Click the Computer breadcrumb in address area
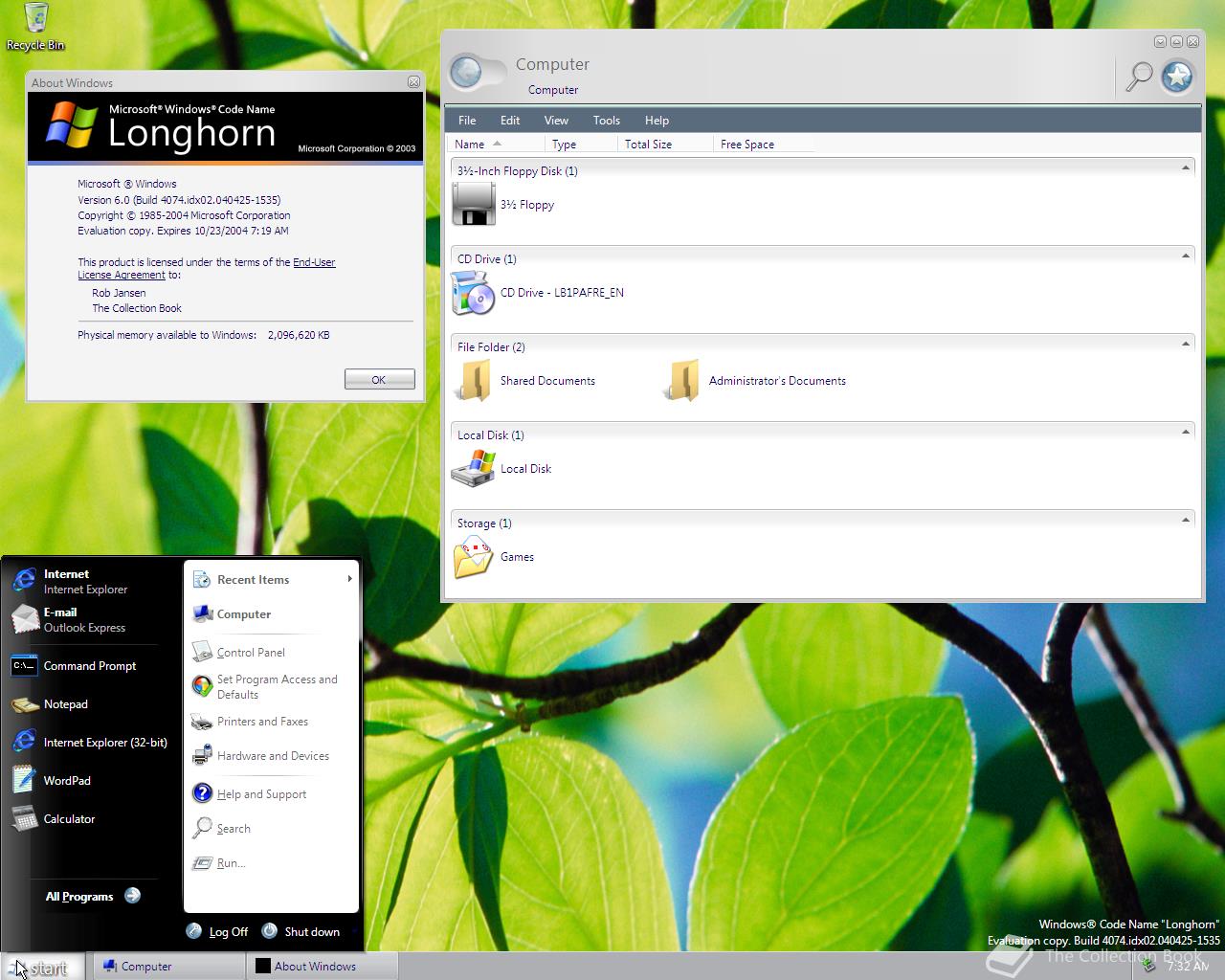1225x980 pixels. click(553, 89)
